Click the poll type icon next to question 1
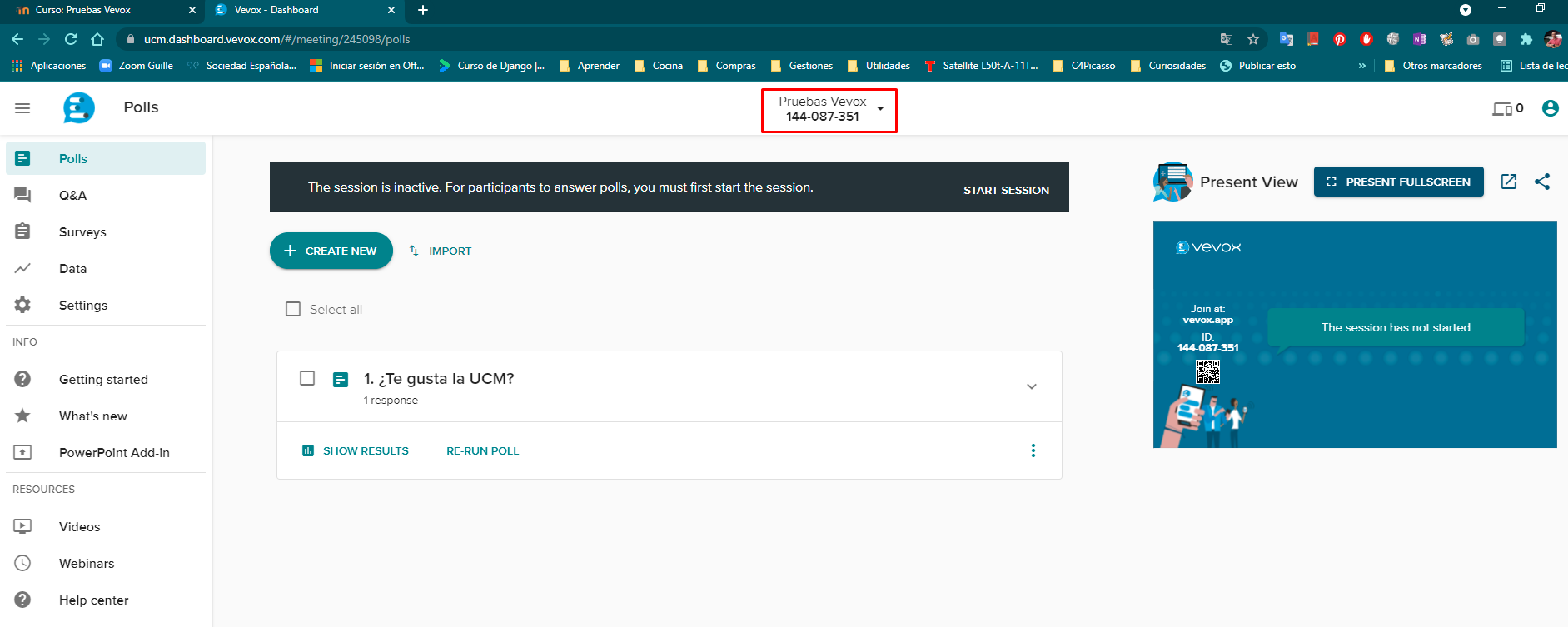Viewport: 1568px width, 627px height. pyautogui.click(x=341, y=380)
